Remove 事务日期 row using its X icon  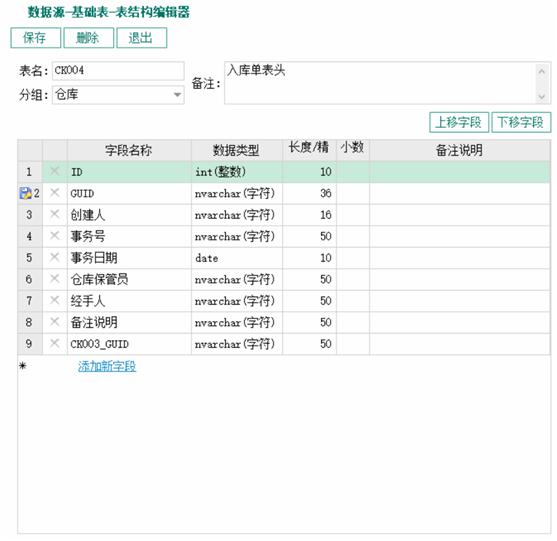pos(54,257)
